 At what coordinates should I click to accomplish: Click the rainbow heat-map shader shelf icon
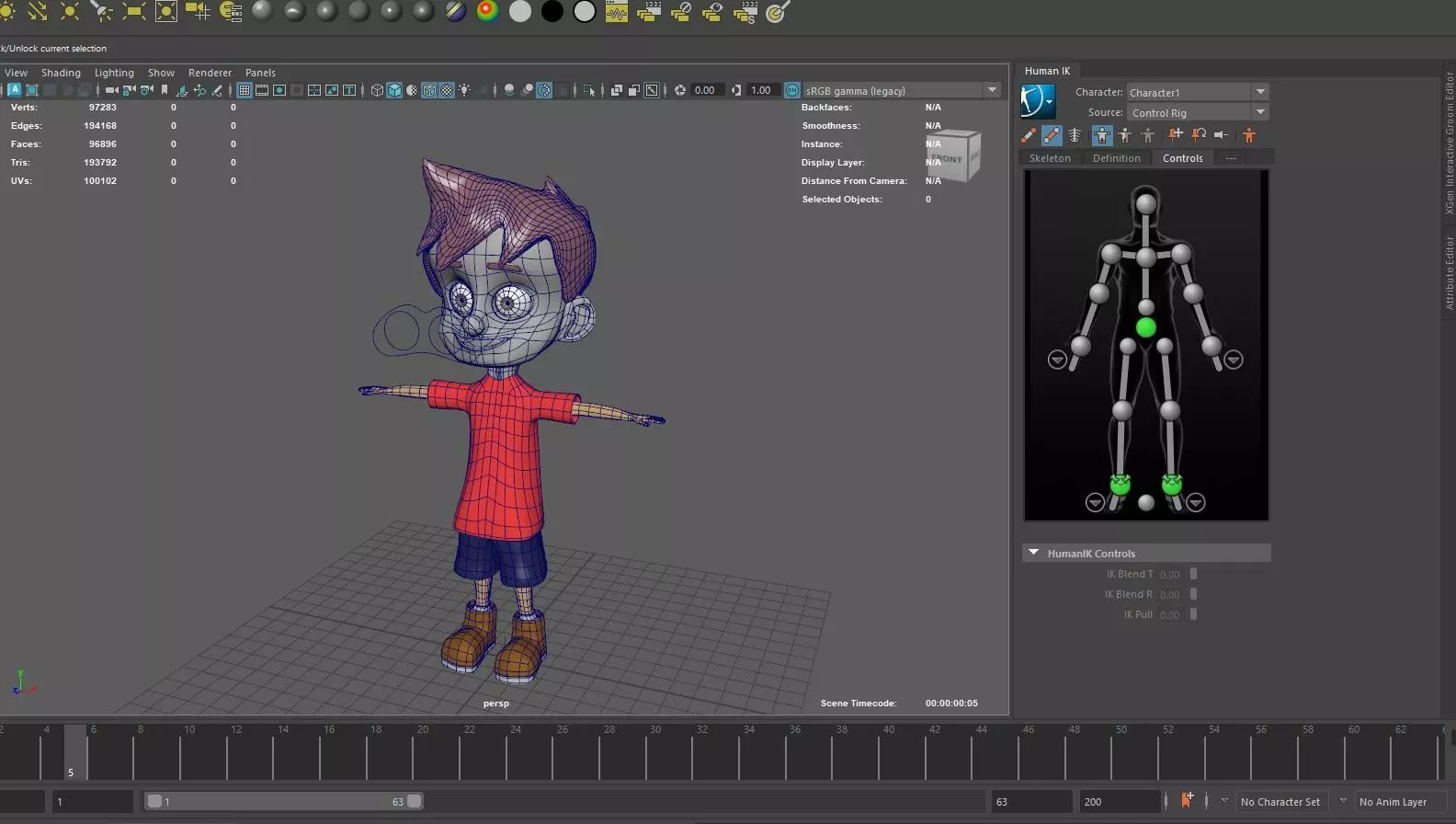pyautogui.click(x=488, y=12)
